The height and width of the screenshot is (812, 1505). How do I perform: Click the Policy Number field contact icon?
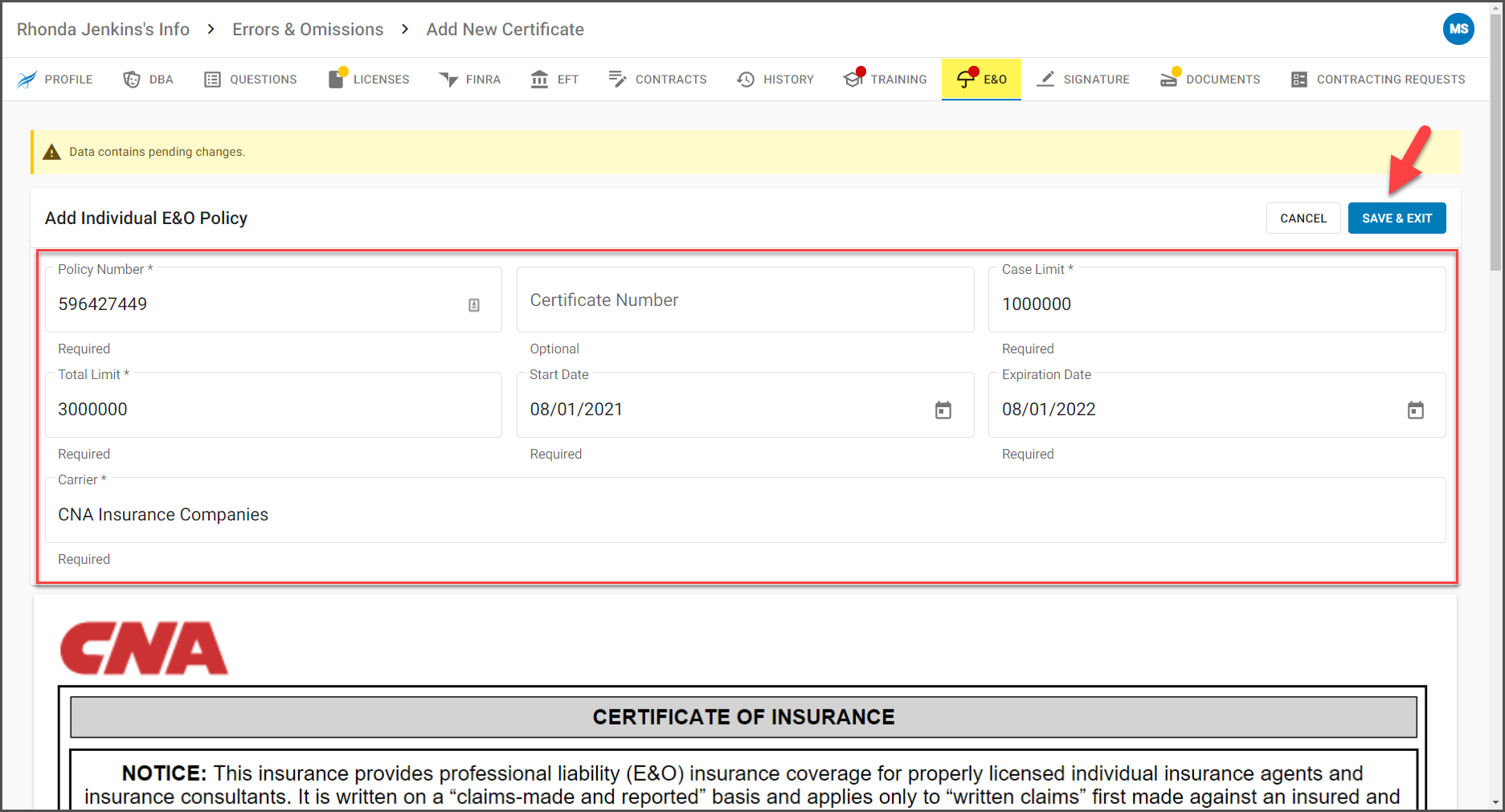click(x=474, y=305)
